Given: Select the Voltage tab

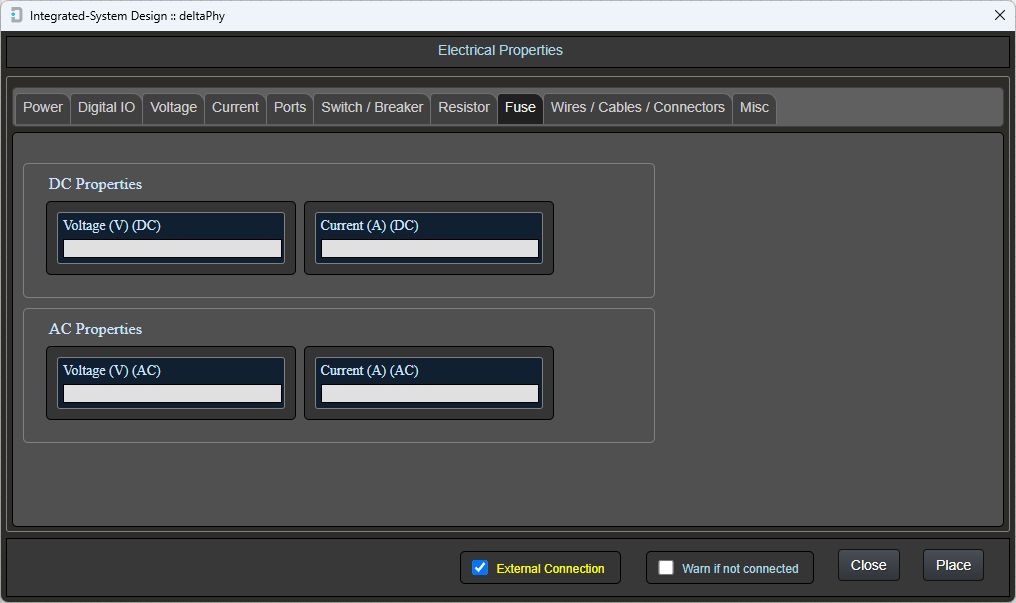Looking at the screenshot, I should click(173, 108).
